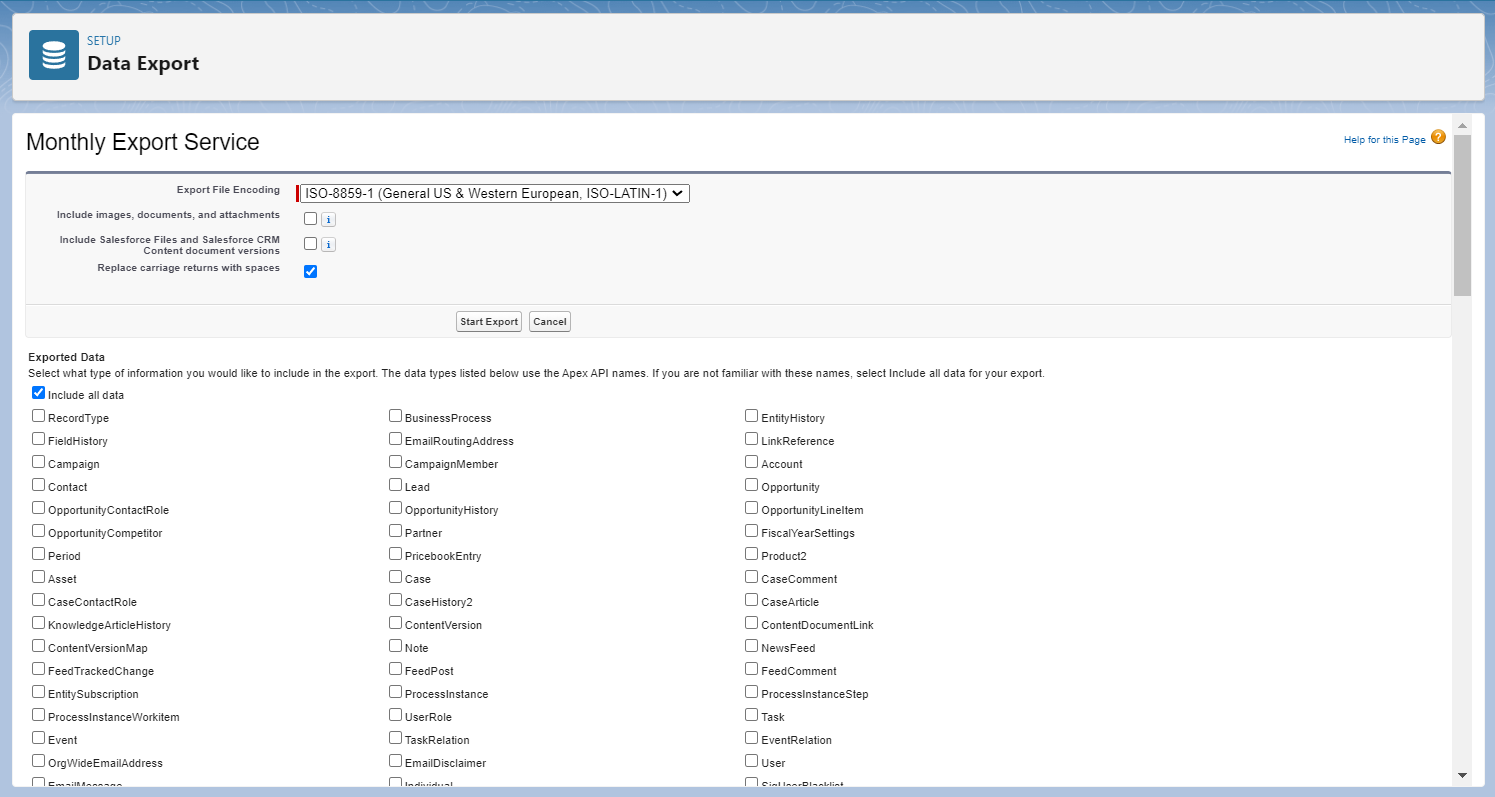The height and width of the screenshot is (797, 1495).
Task: Check the CaseArticle checkbox
Action: click(751, 600)
